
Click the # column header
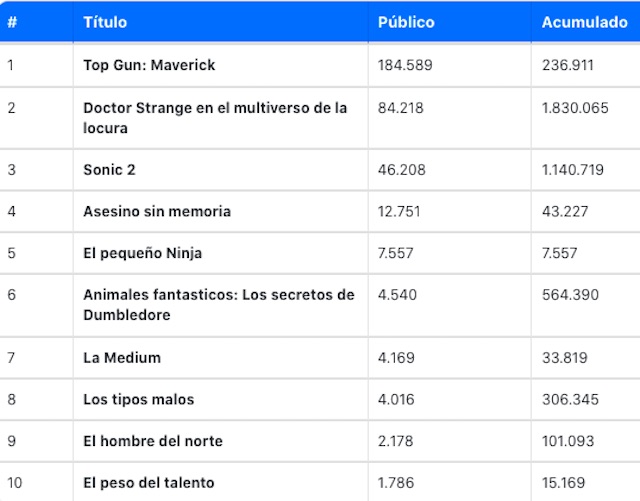tap(12, 22)
